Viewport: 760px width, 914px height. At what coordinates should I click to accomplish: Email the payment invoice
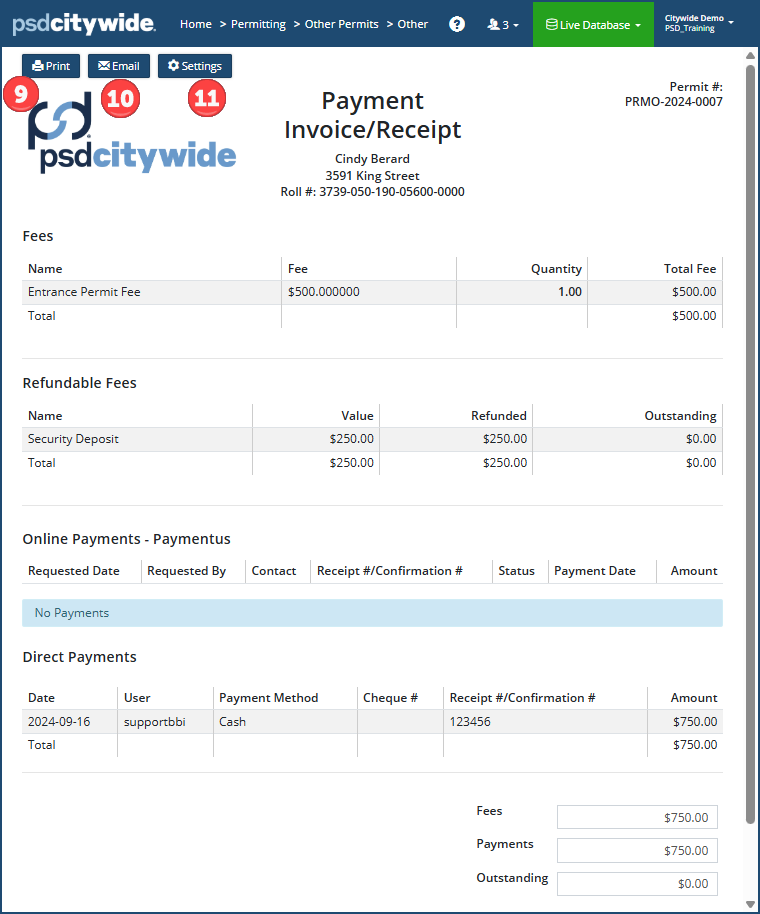119,66
